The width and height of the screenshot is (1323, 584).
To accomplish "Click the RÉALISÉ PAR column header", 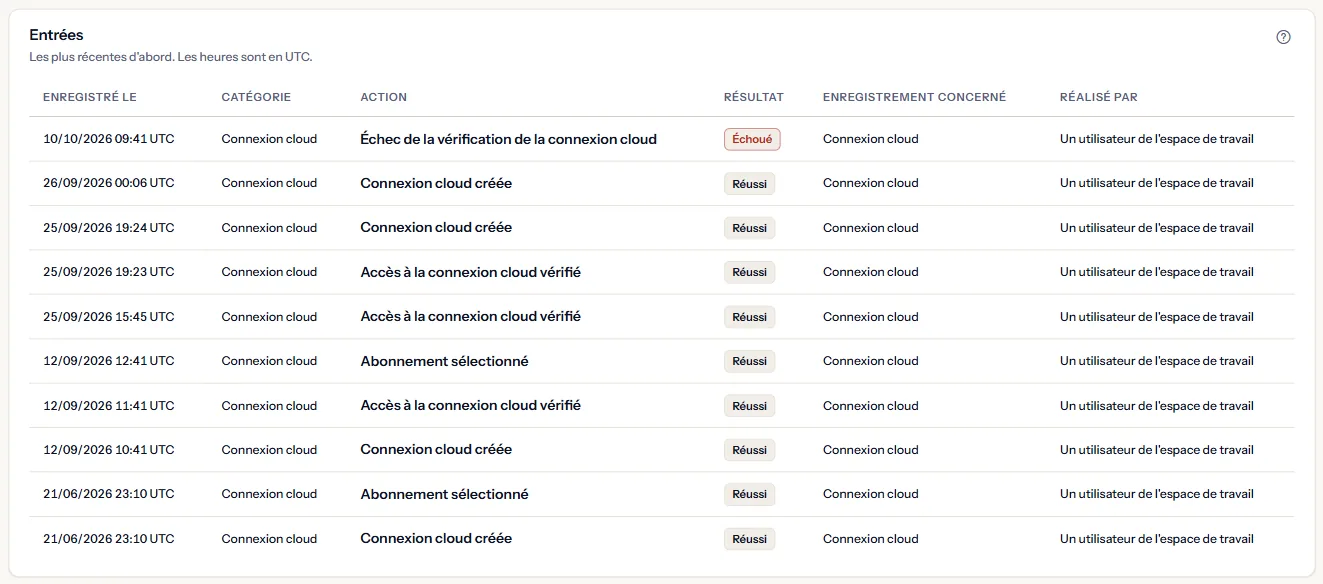I will point(1099,97).
